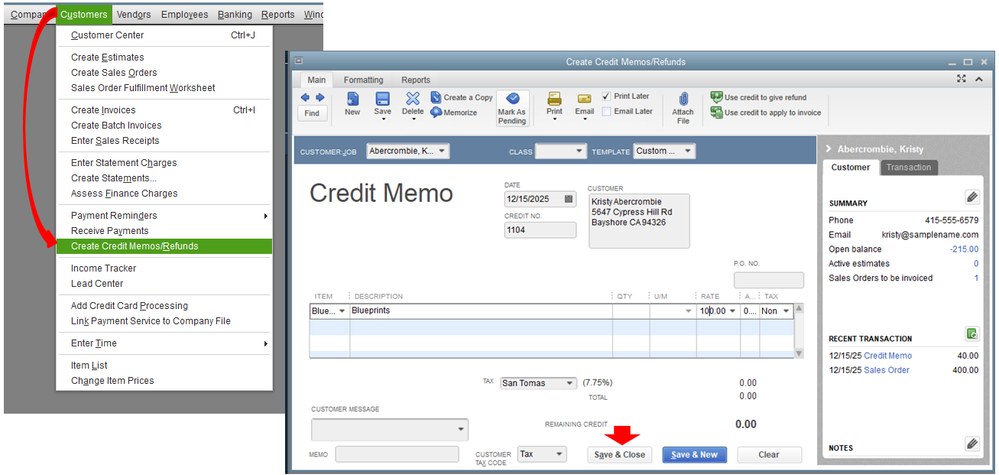Click the window system menu icon

[x=298, y=61]
